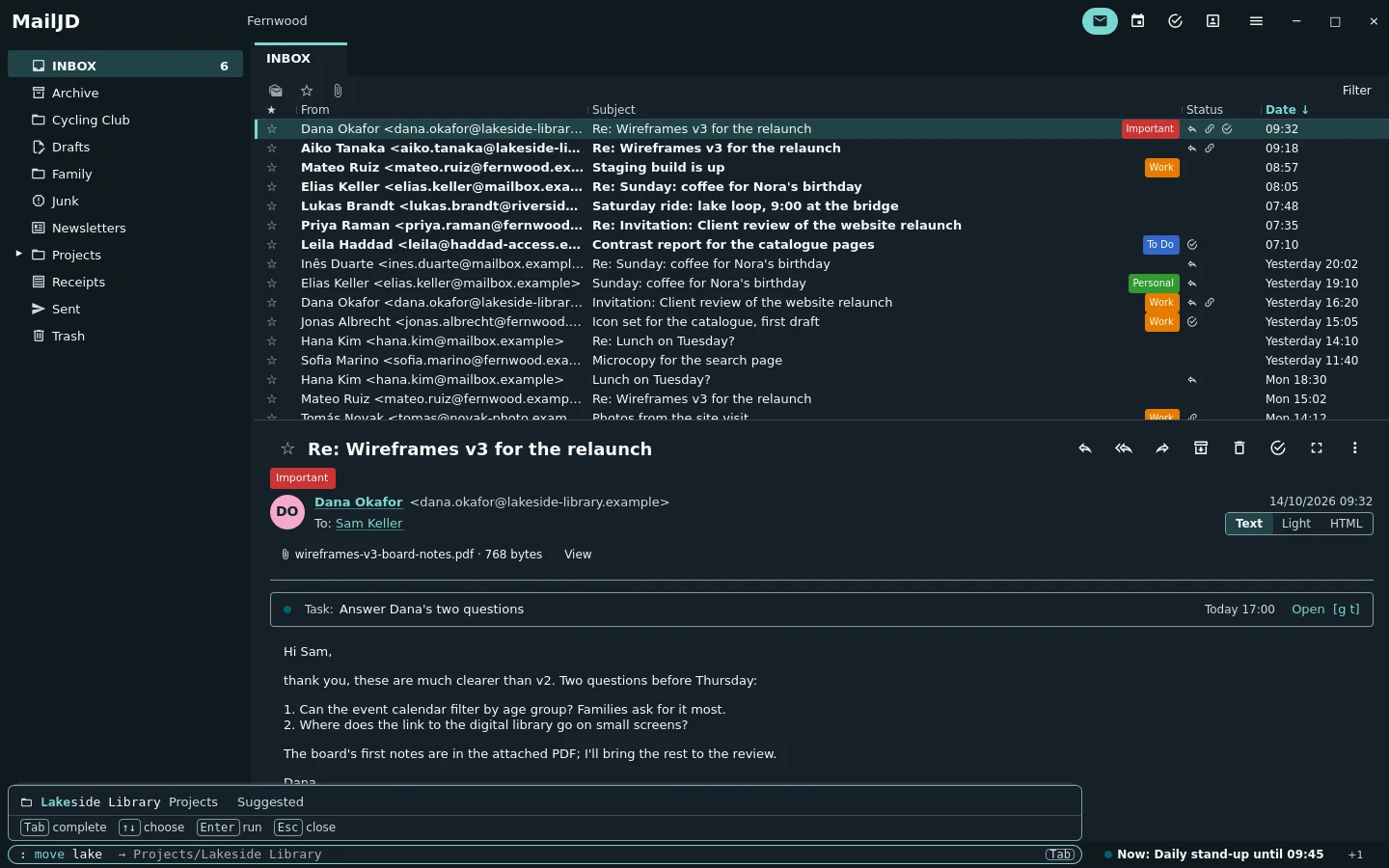Expand the +1 more status items
The height and width of the screenshot is (868, 1389).
pos(1355,854)
